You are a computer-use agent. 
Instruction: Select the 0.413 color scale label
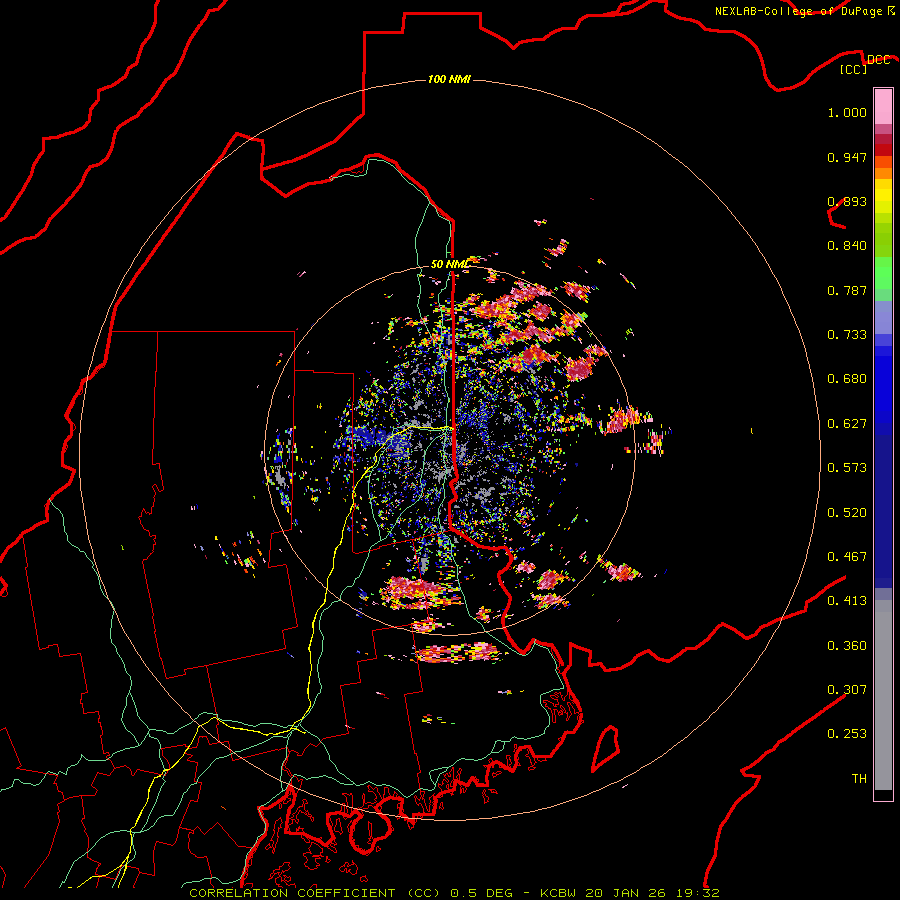point(847,601)
